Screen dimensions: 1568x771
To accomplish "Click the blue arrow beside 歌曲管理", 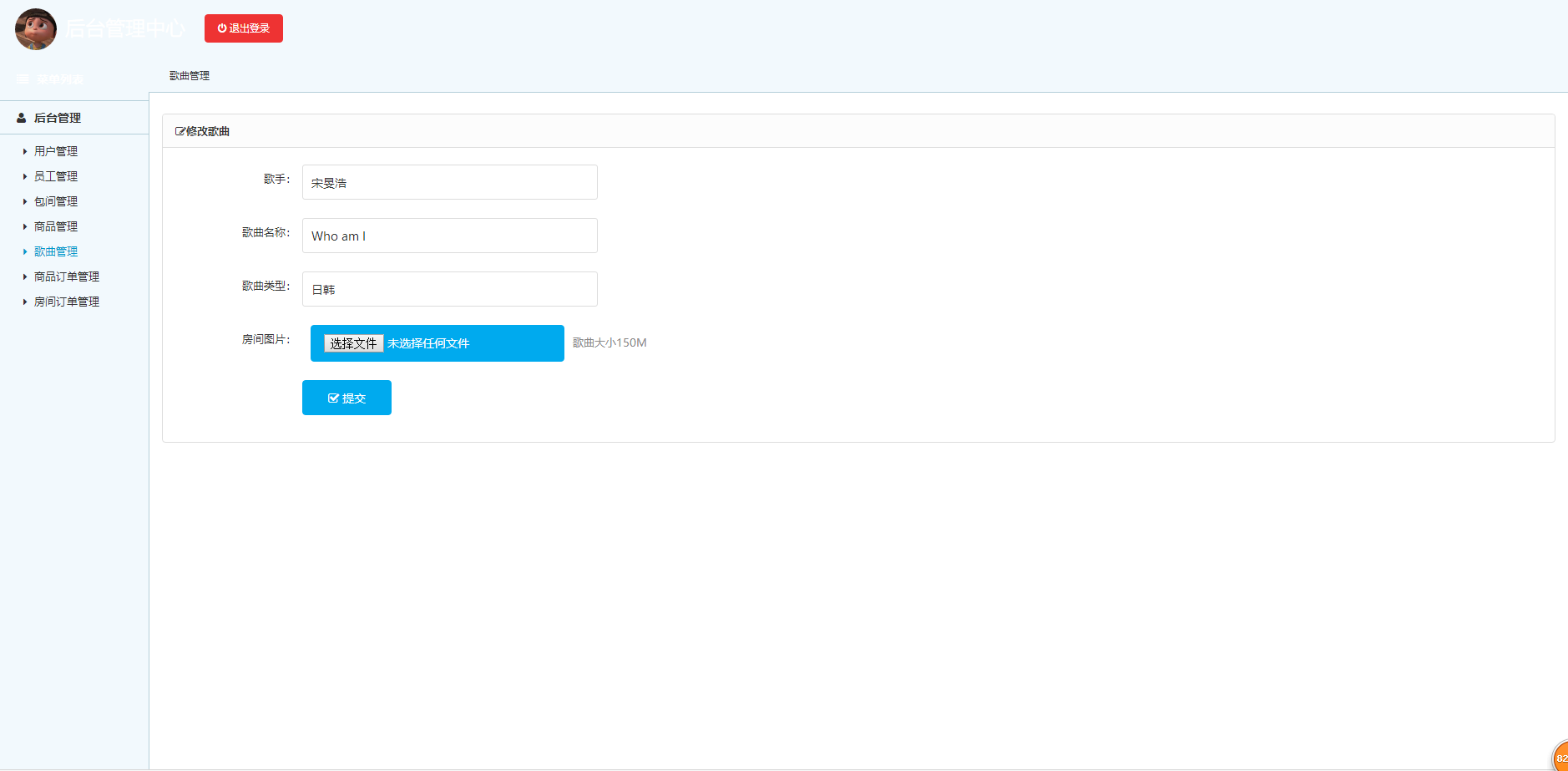I will pos(25,251).
